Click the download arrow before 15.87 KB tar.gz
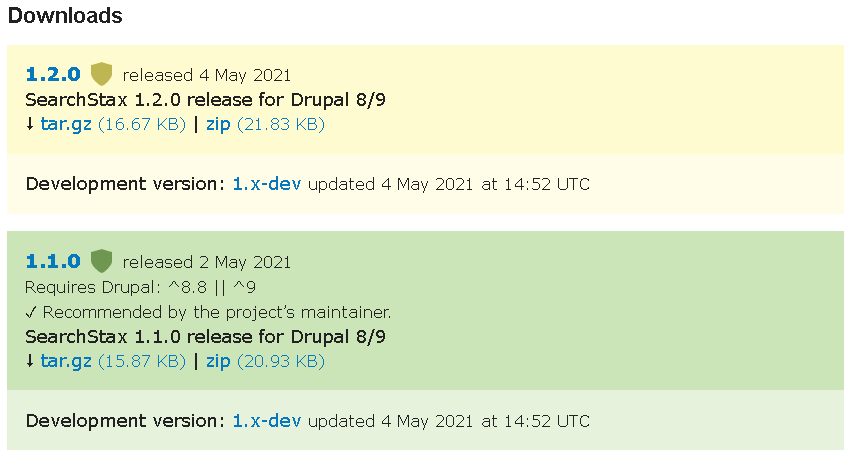Image resolution: width=848 pixels, height=450 pixels. [30, 361]
